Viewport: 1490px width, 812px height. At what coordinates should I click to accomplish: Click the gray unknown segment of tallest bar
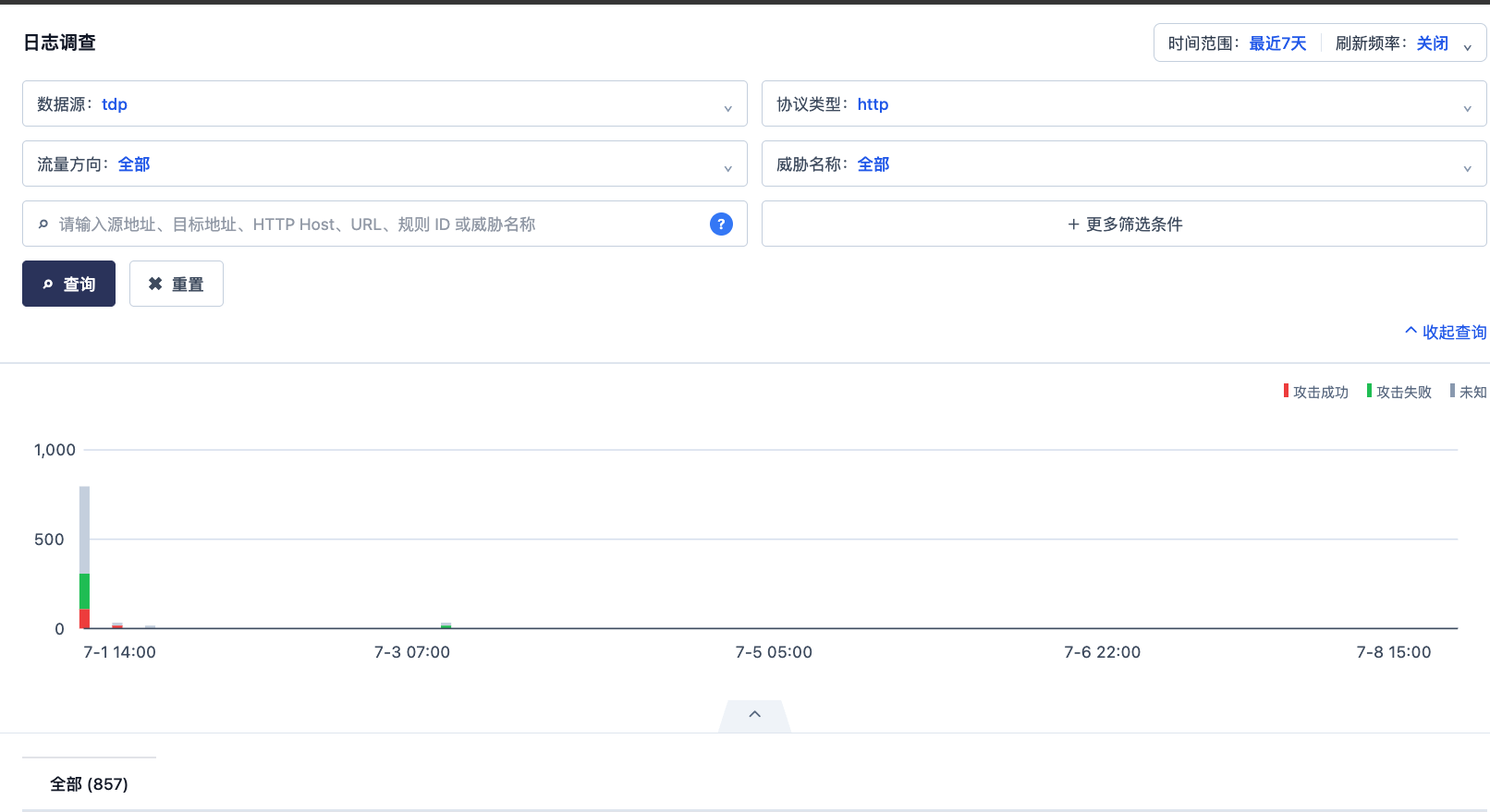84,529
